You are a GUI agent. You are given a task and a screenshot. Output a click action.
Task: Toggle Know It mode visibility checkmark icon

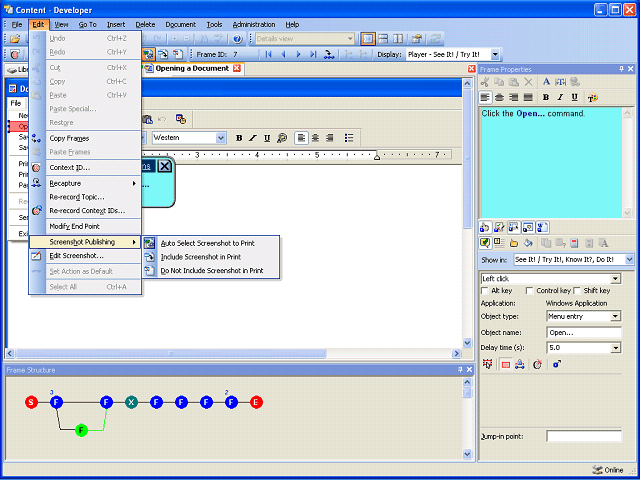499,227
